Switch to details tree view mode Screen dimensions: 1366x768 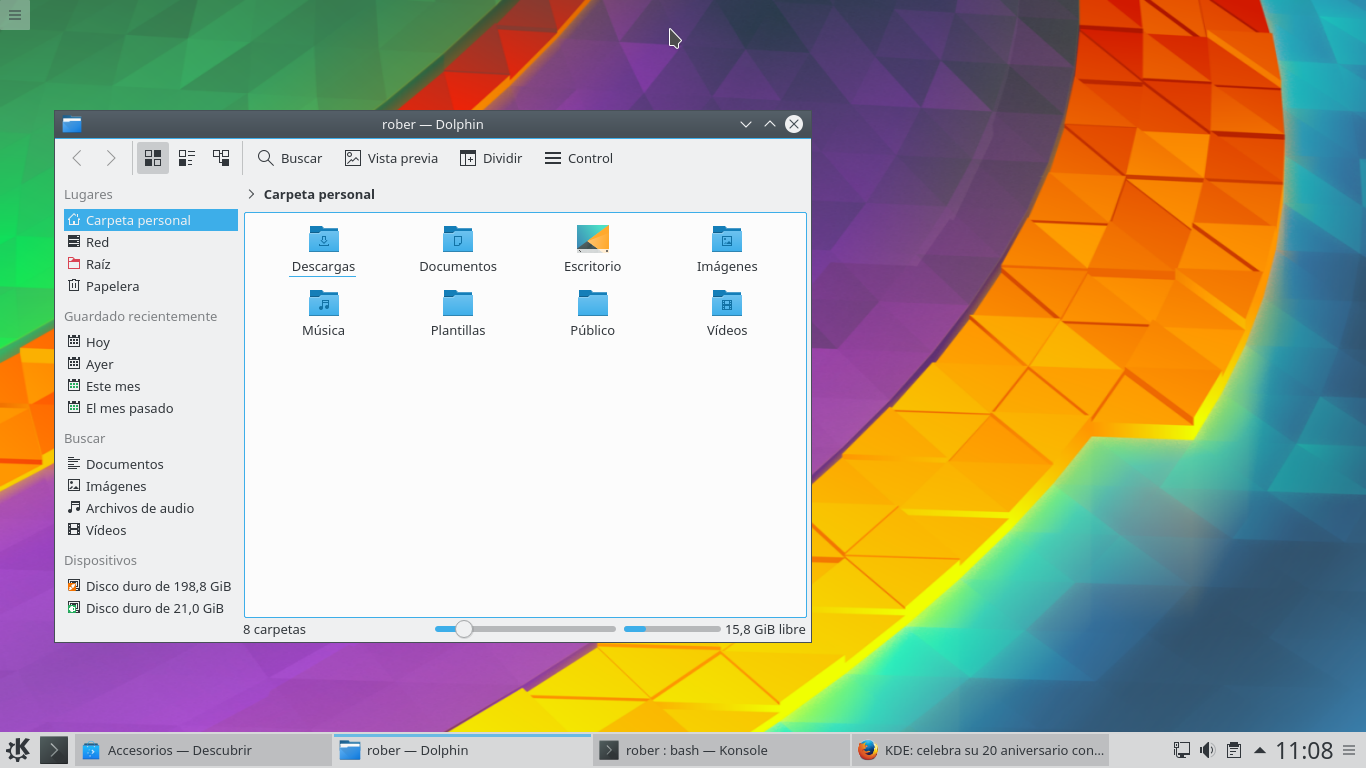click(x=221, y=158)
